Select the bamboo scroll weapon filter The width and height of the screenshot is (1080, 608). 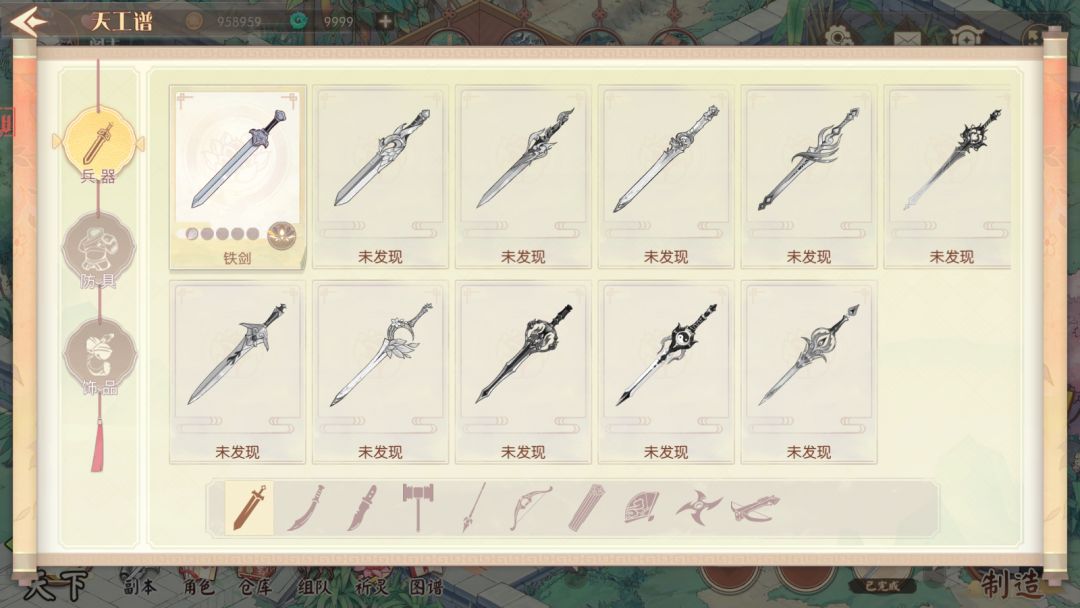click(x=586, y=507)
